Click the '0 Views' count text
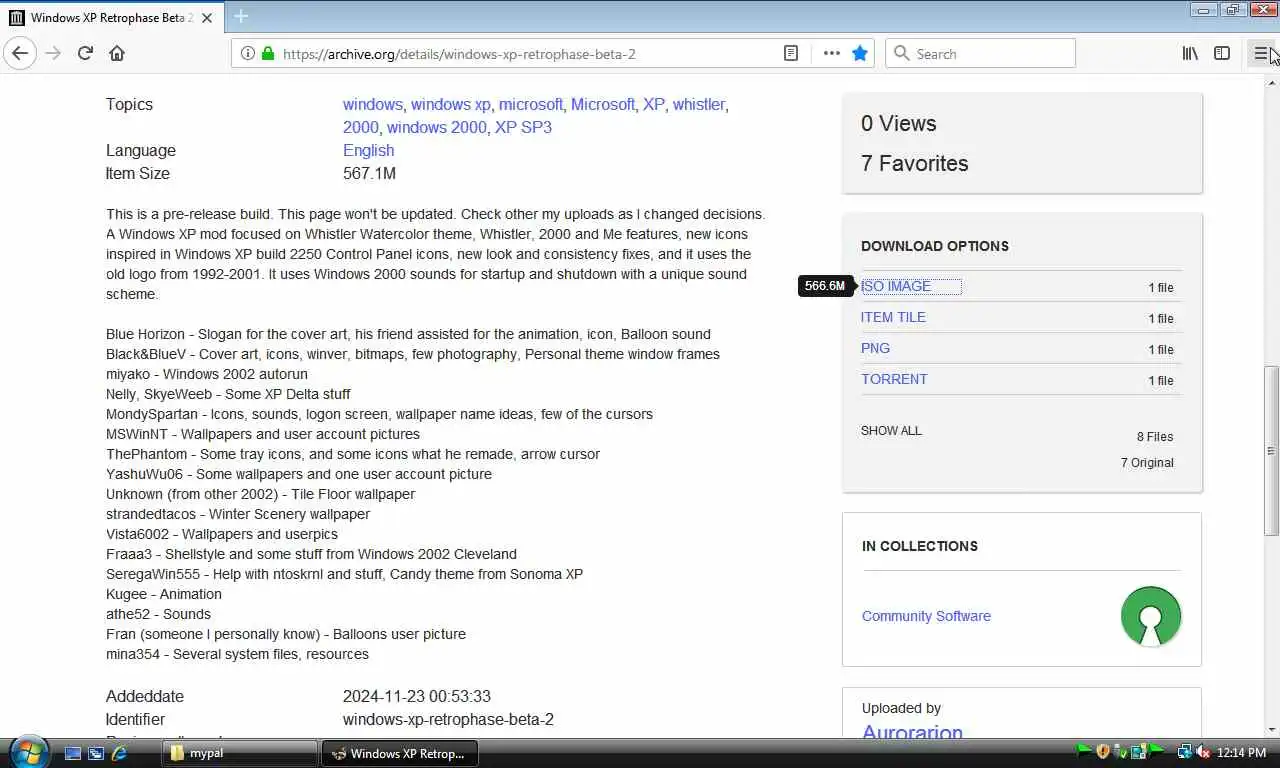The height and width of the screenshot is (768, 1280). click(x=898, y=123)
